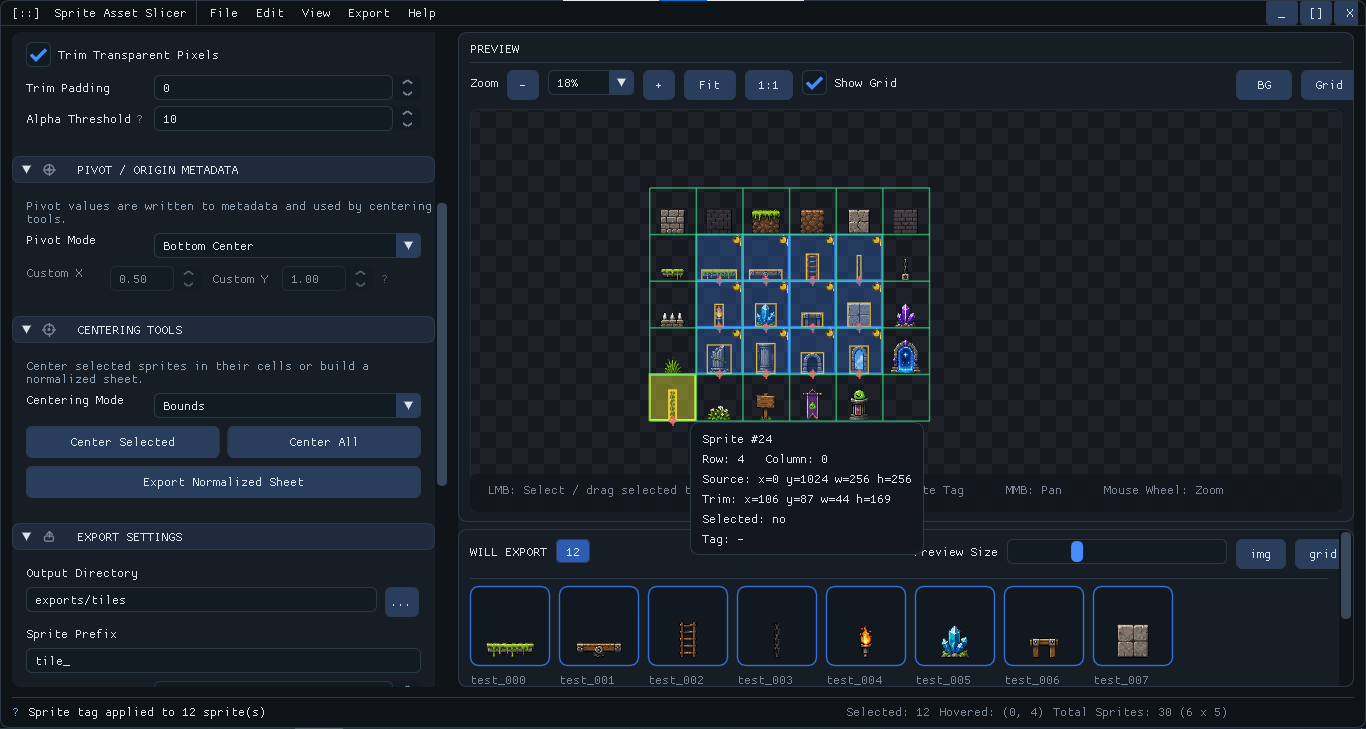The image size is (1366, 729).
Task: Disable Trim Transparent Pixels checkbox
Action: (x=39, y=55)
